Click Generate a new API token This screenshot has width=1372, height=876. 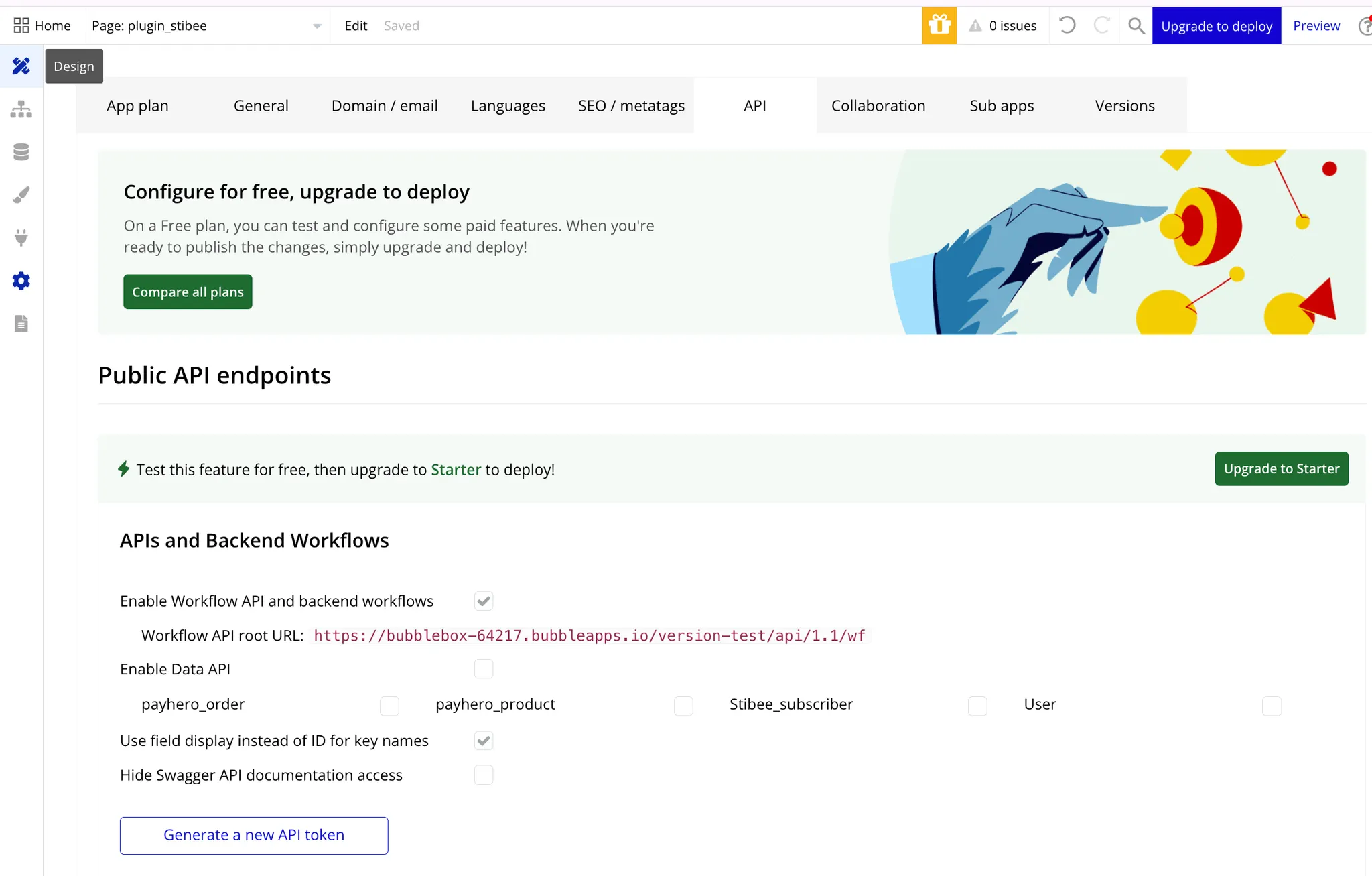point(254,835)
